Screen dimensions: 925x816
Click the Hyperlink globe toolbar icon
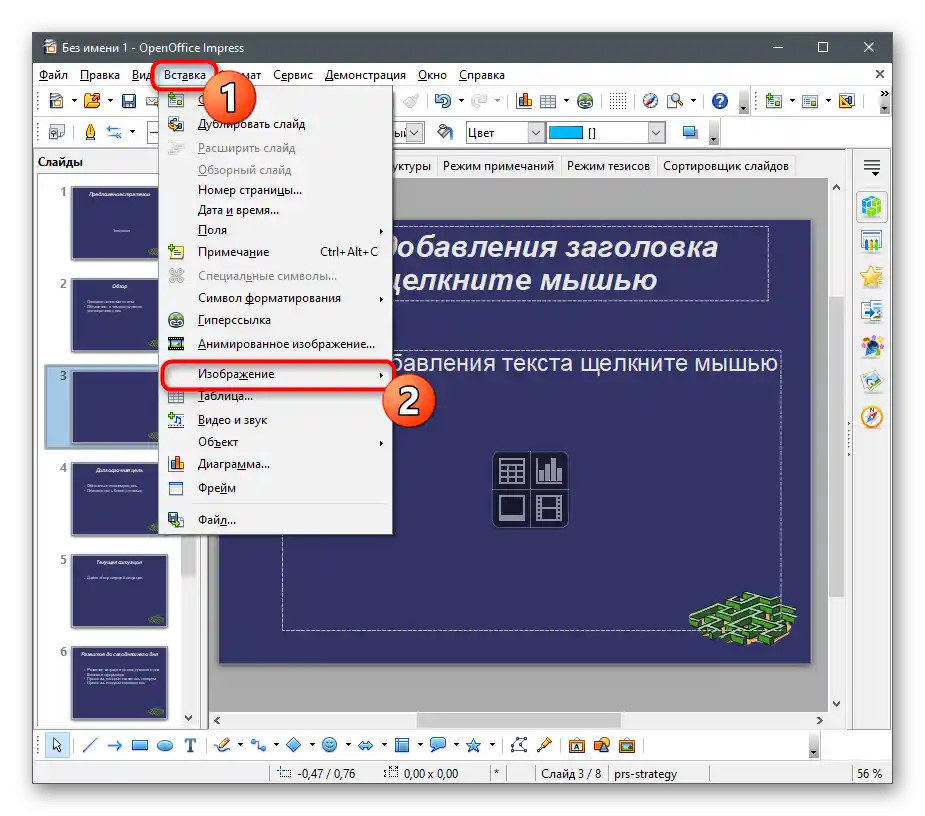point(585,101)
